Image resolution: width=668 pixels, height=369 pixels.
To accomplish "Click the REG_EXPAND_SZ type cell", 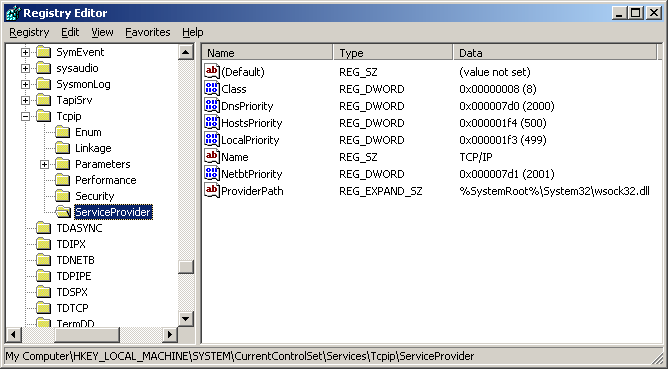I will click(x=380, y=191).
